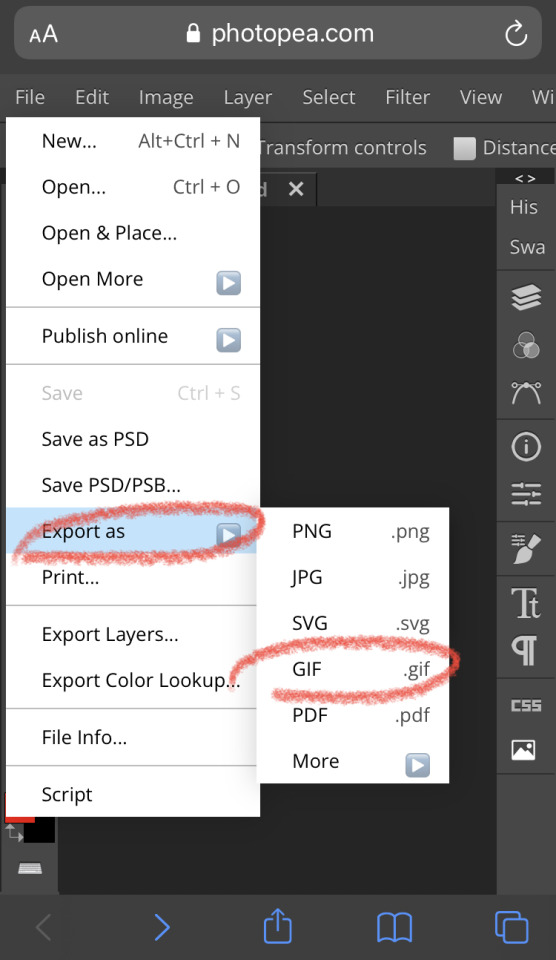Go back in Safari
The height and width of the screenshot is (960, 556).
[x=43, y=928]
